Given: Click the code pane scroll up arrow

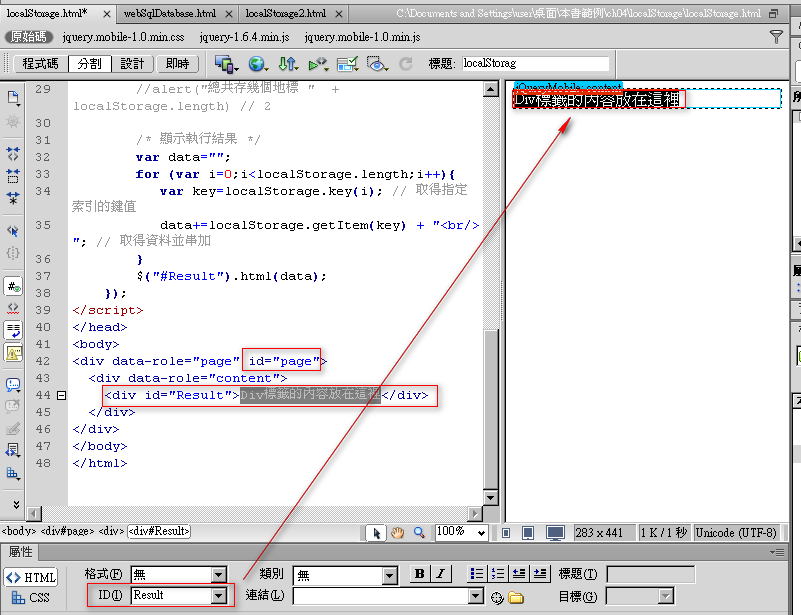Looking at the screenshot, I should (490, 90).
